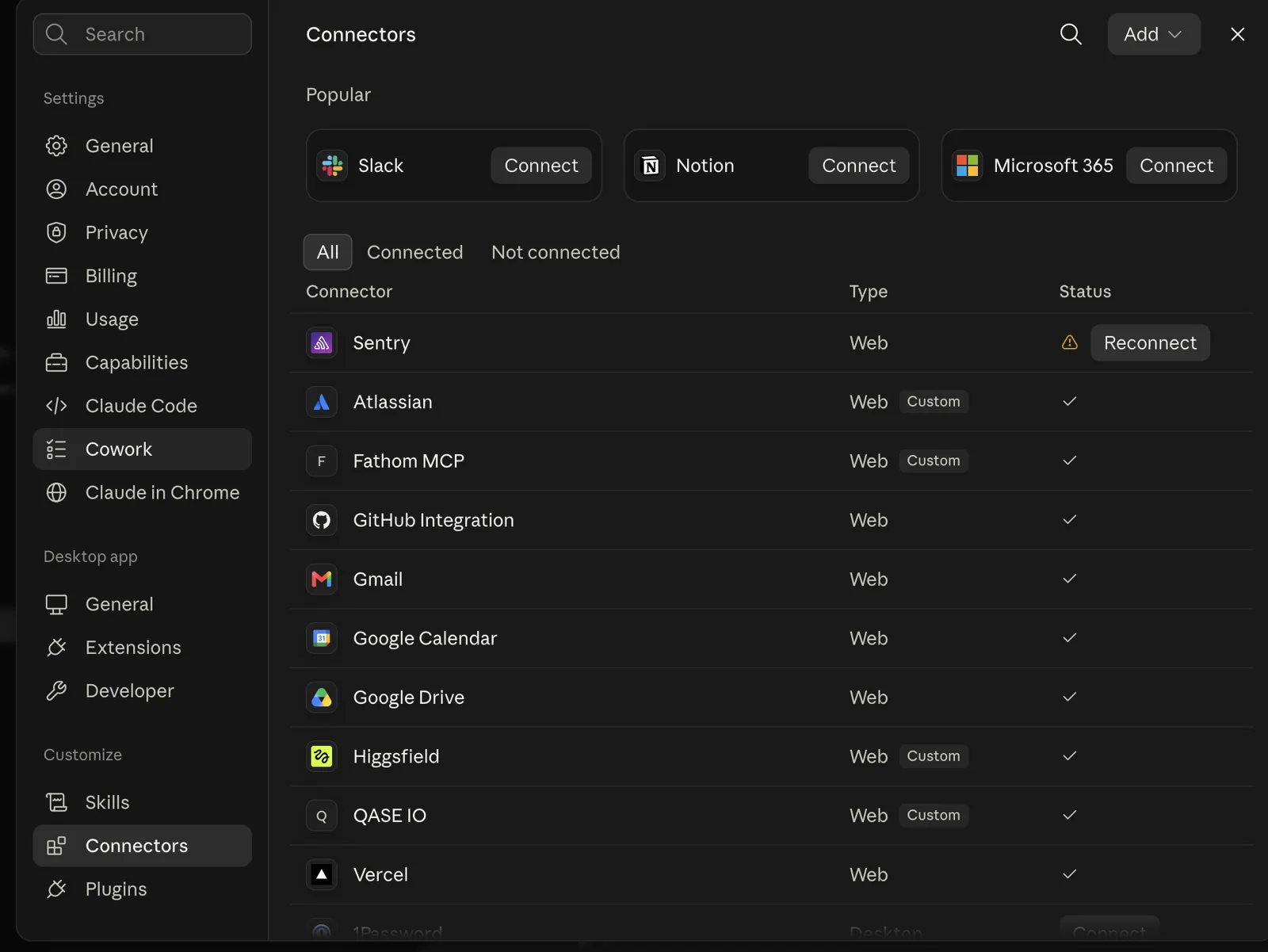Screen dimensions: 1268x952
Task: Click the sidebar Search field
Action: [143, 34]
